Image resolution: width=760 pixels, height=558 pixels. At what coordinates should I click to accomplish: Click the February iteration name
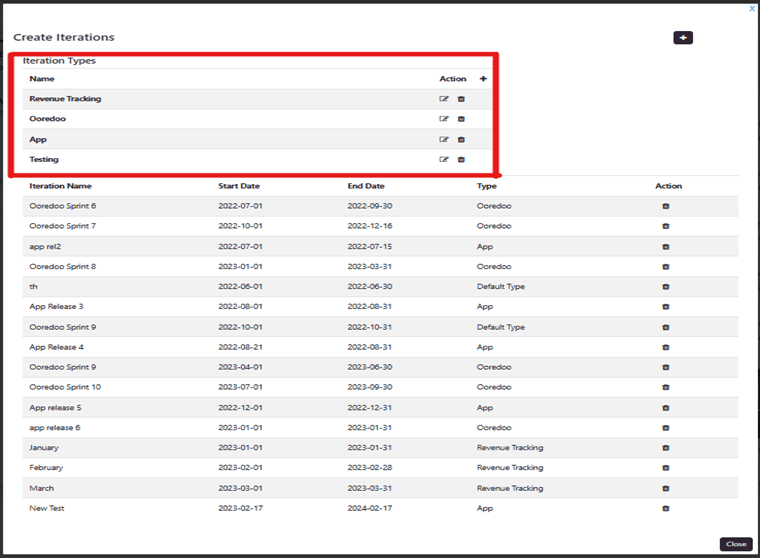46,467
